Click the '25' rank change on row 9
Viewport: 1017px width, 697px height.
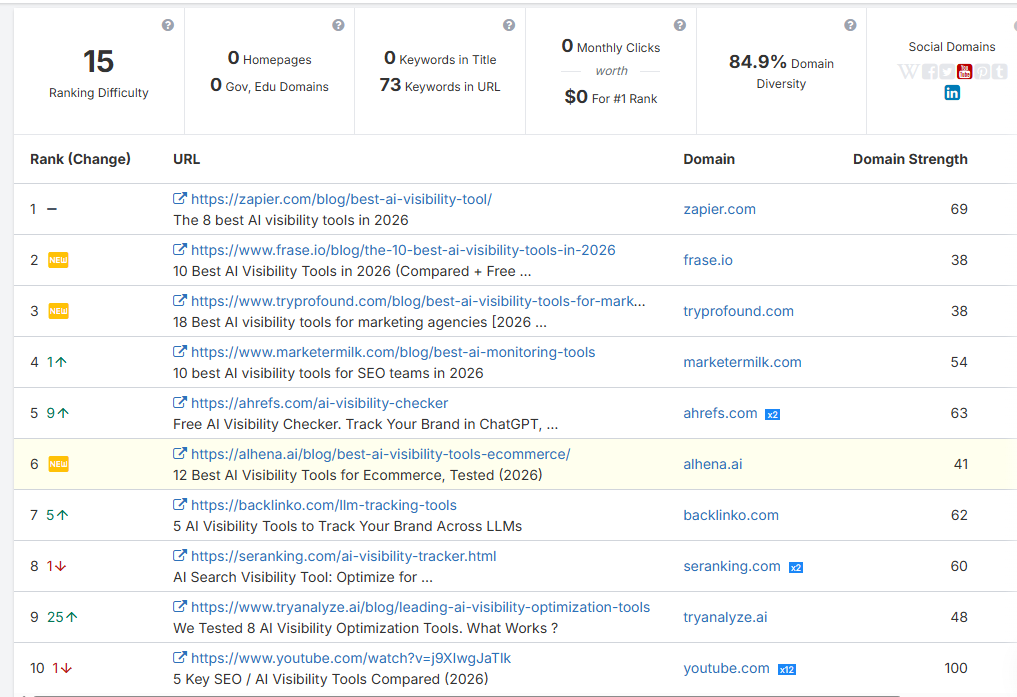(x=55, y=617)
